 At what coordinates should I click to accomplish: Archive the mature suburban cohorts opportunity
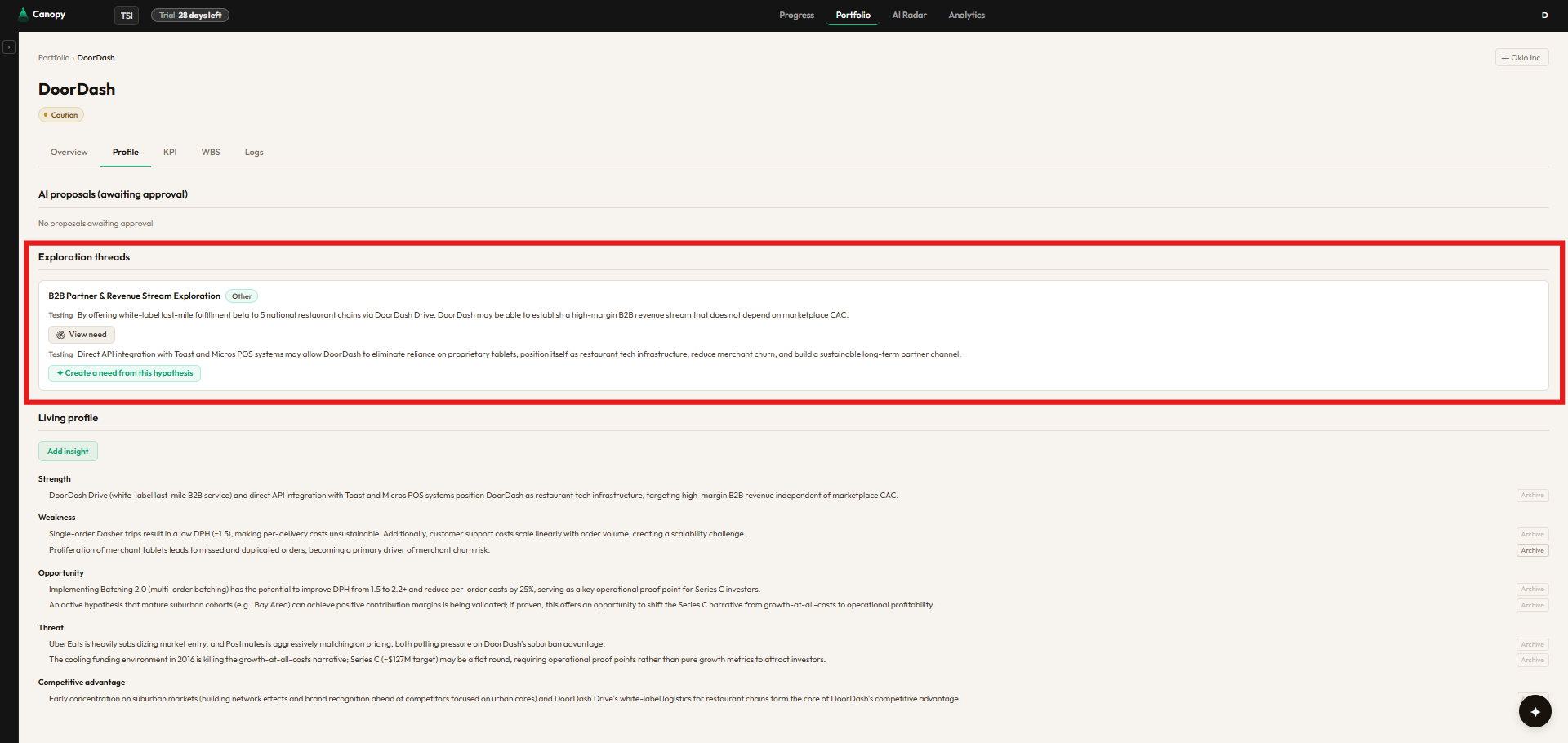click(1532, 606)
